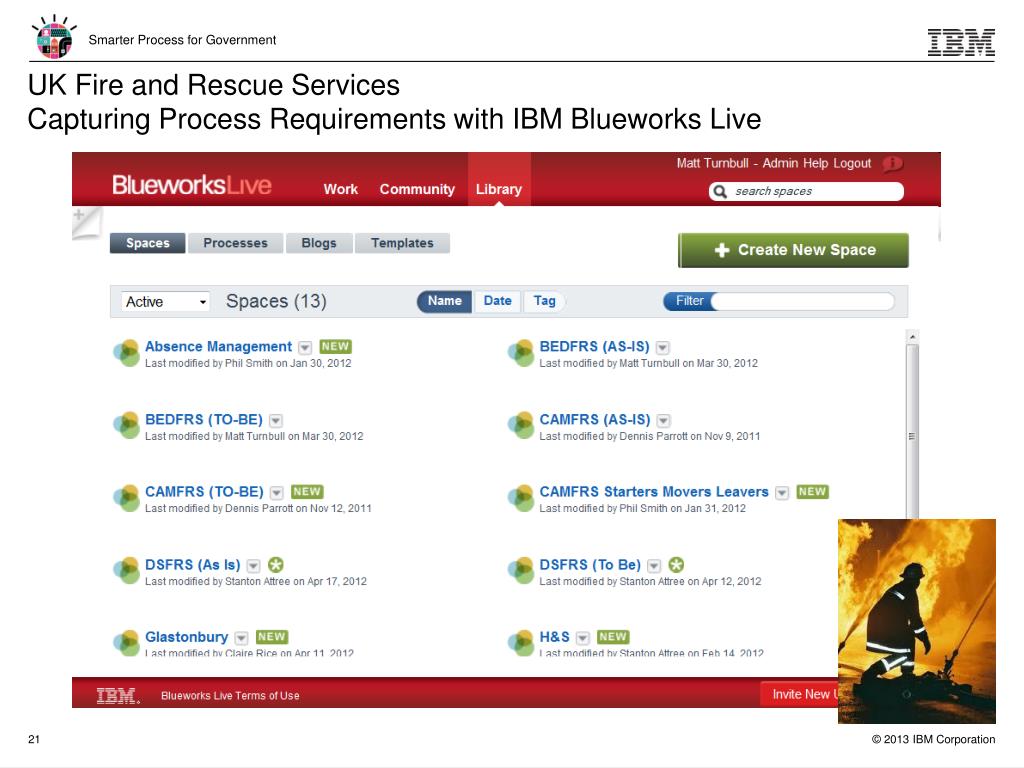Switch to the Templates tab

click(x=402, y=243)
